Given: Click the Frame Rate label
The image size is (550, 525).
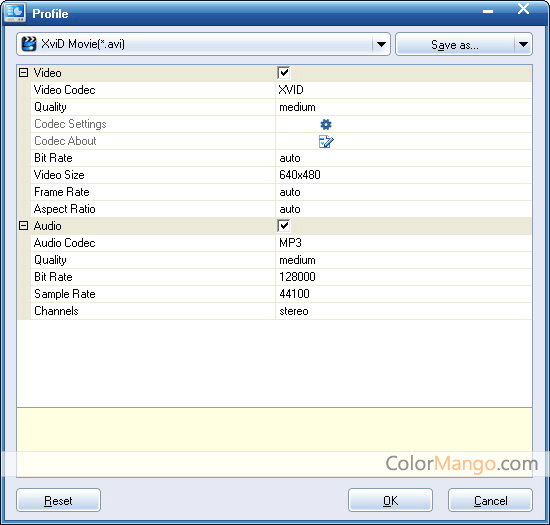Looking at the screenshot, I should (x=62, y=192).
